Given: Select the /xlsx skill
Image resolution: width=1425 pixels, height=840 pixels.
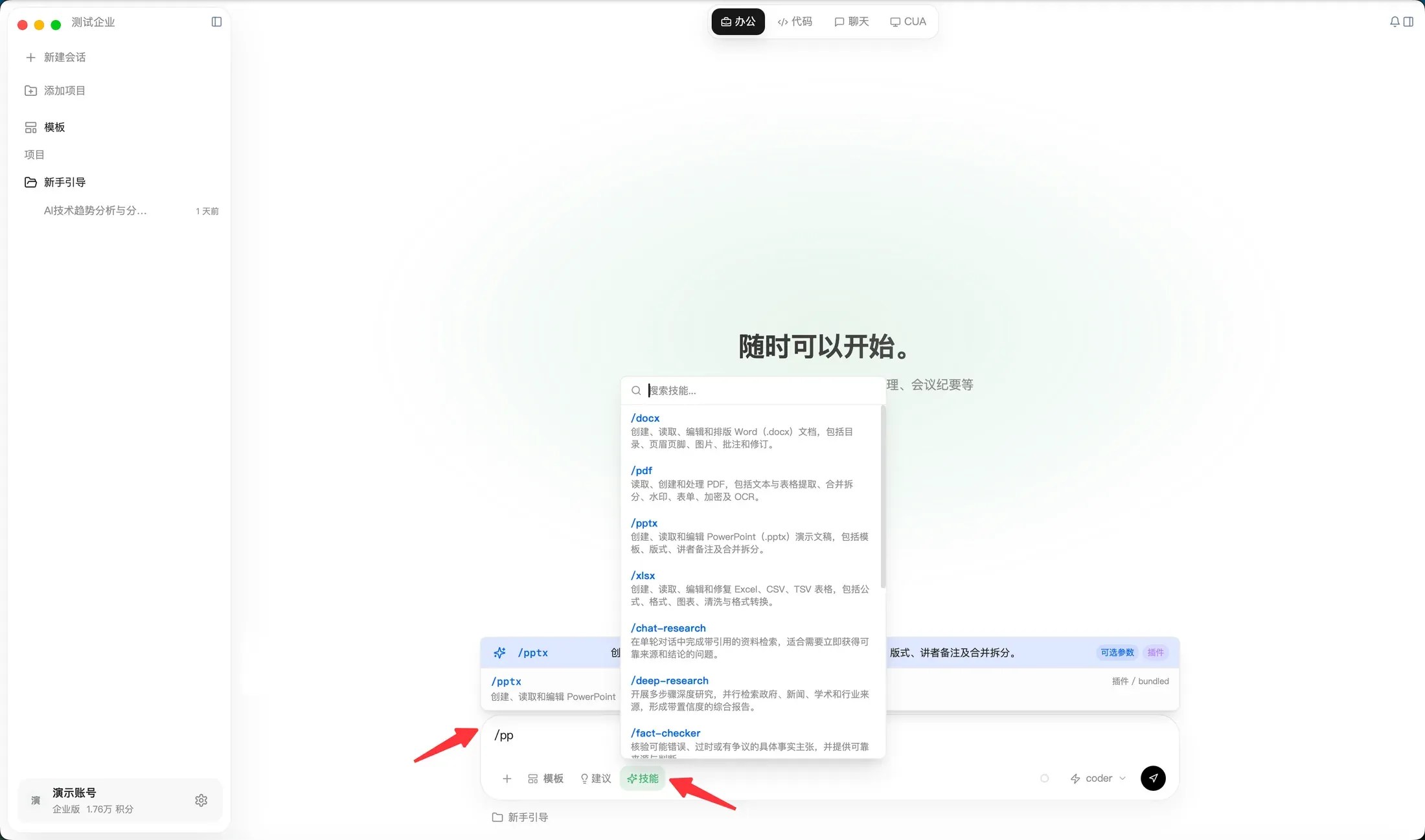Looking at the screenshot, I should pyautogui.click(x=750, y=588).
